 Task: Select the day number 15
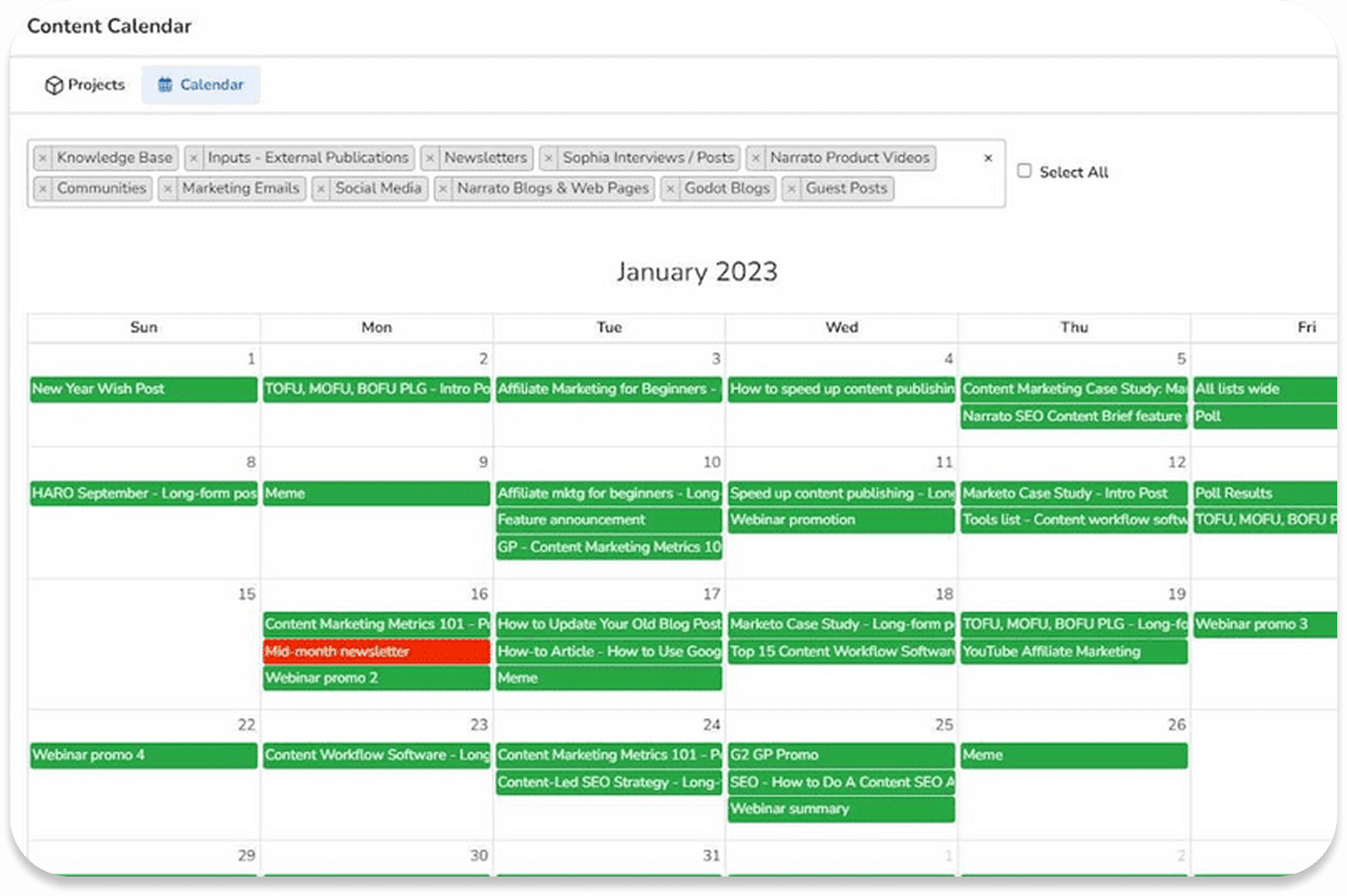[247, 594]
